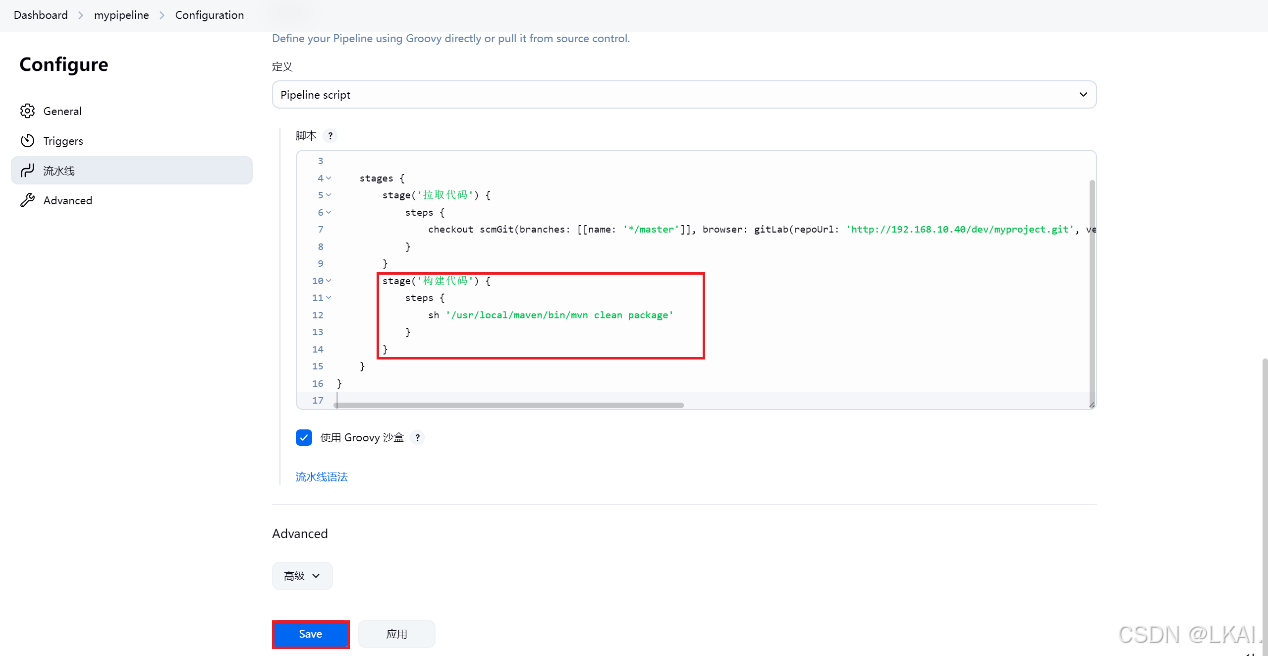1268x656 pixels.
Task: Click the checkout scmGit code line
Action: click(x=762, y=230)
